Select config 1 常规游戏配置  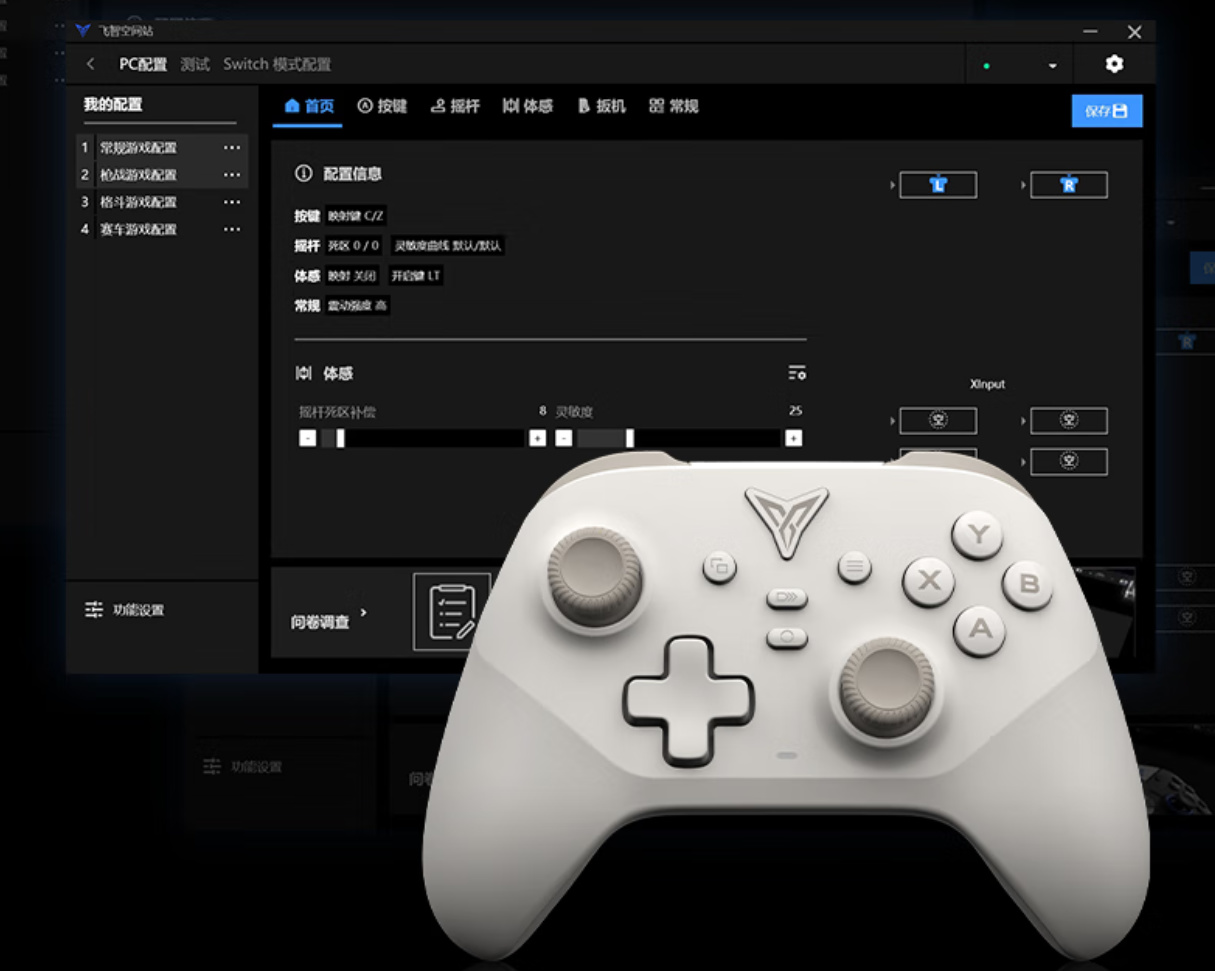(x=162, y=148)
